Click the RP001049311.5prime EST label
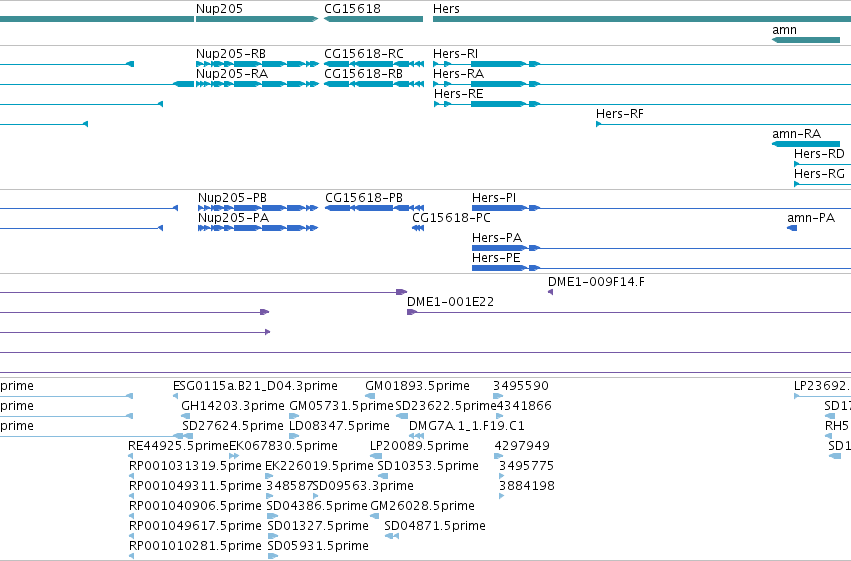851x561 pixels. tap(195, 486)
